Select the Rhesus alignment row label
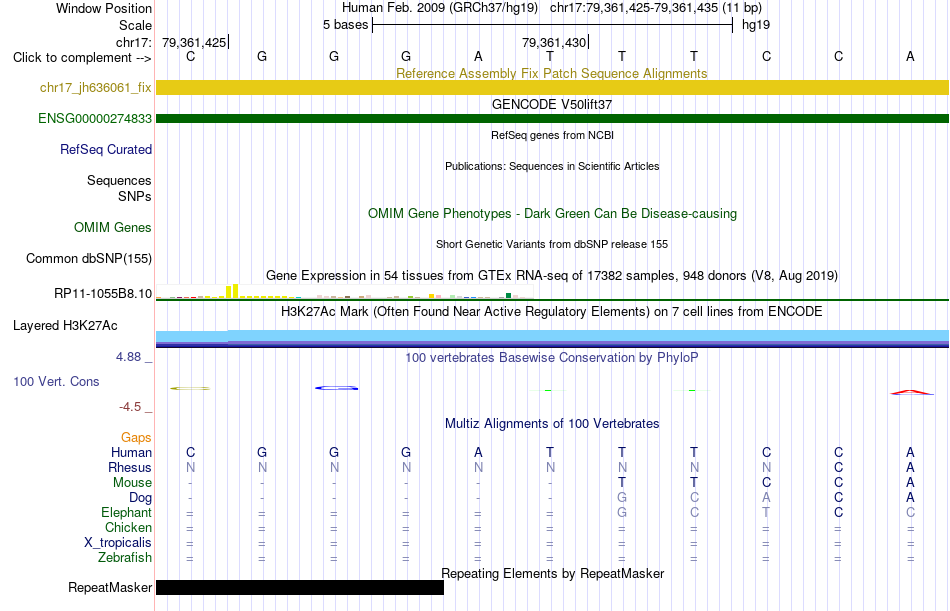The image size is (950, 611). [130, 467]
